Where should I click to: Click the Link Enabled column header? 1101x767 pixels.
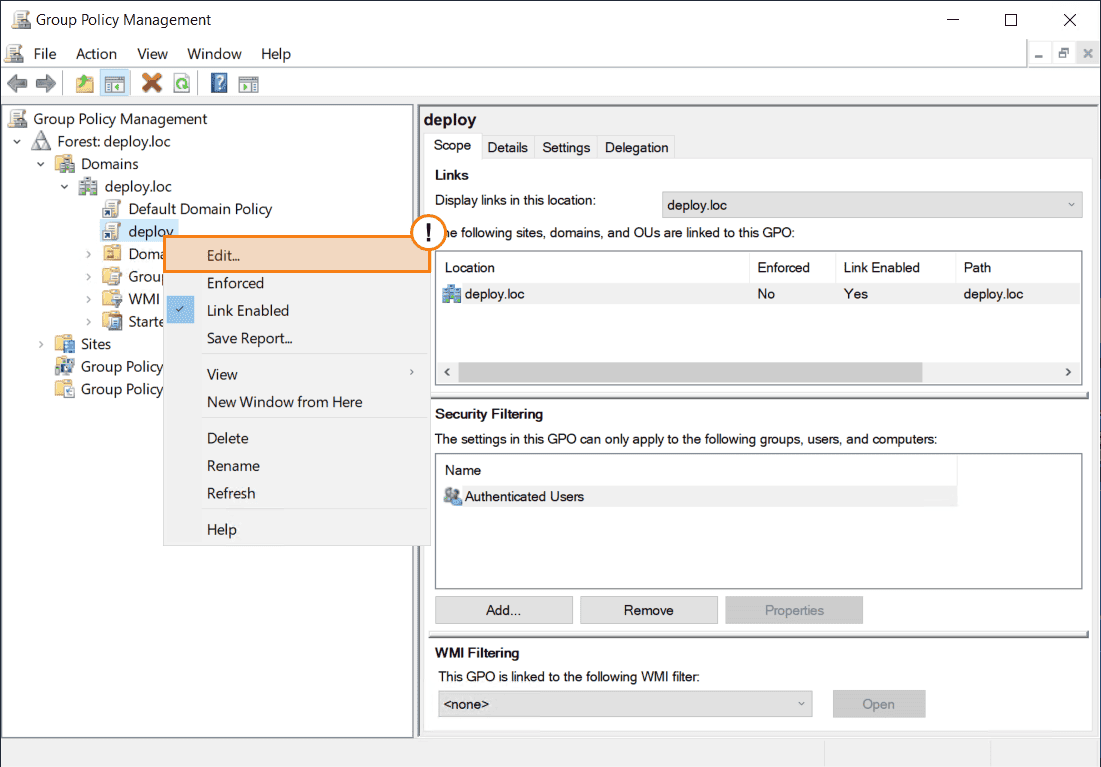coord(895,268)
